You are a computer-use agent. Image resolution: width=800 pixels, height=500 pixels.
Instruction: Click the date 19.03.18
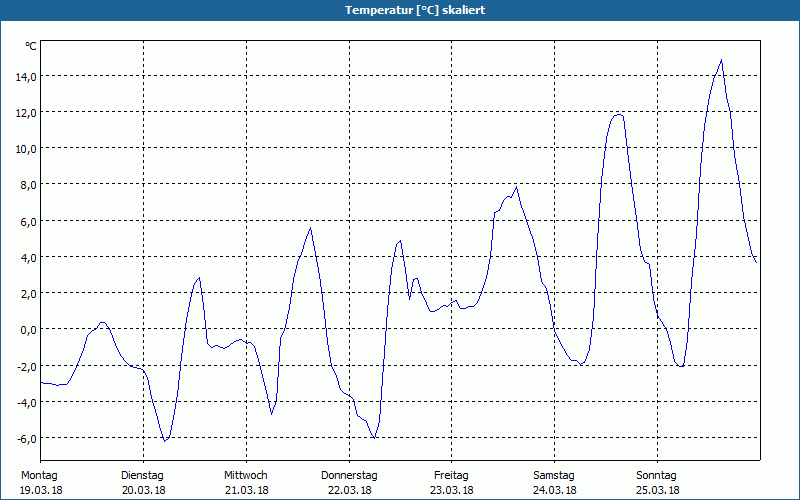coord(41,490)
